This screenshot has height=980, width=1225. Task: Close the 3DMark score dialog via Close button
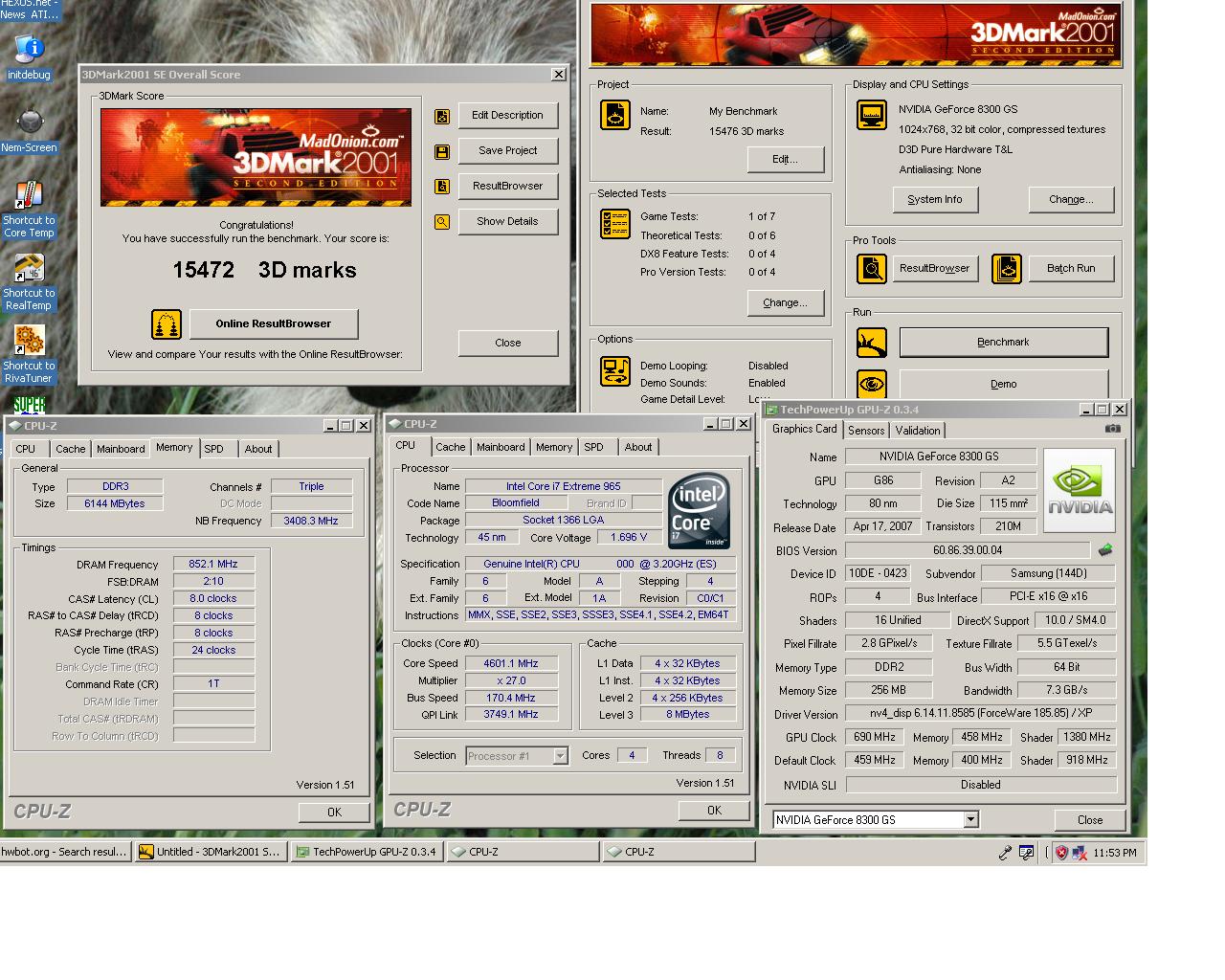tap(507, 343)
